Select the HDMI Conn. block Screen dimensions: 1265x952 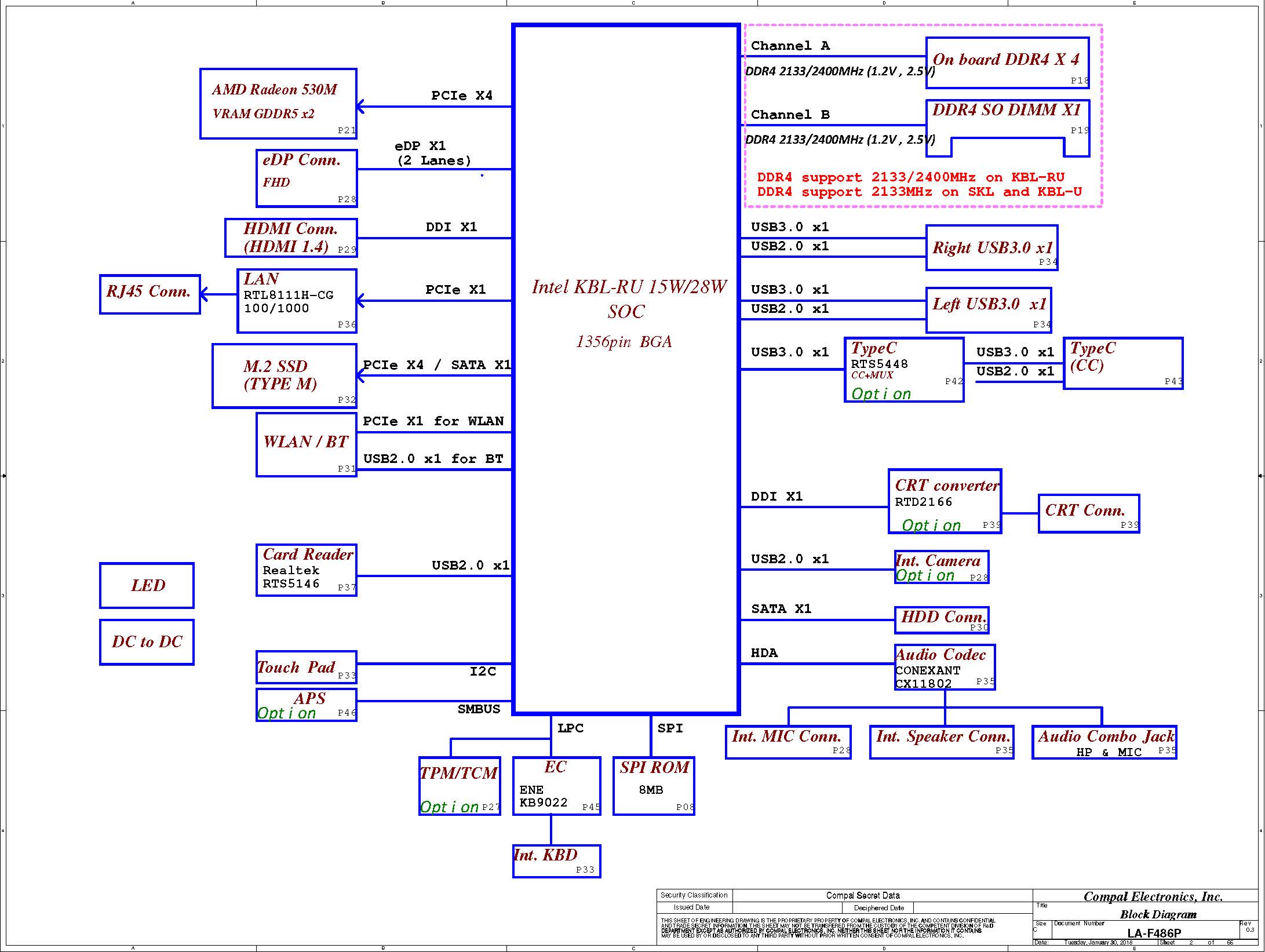point(291,238)
